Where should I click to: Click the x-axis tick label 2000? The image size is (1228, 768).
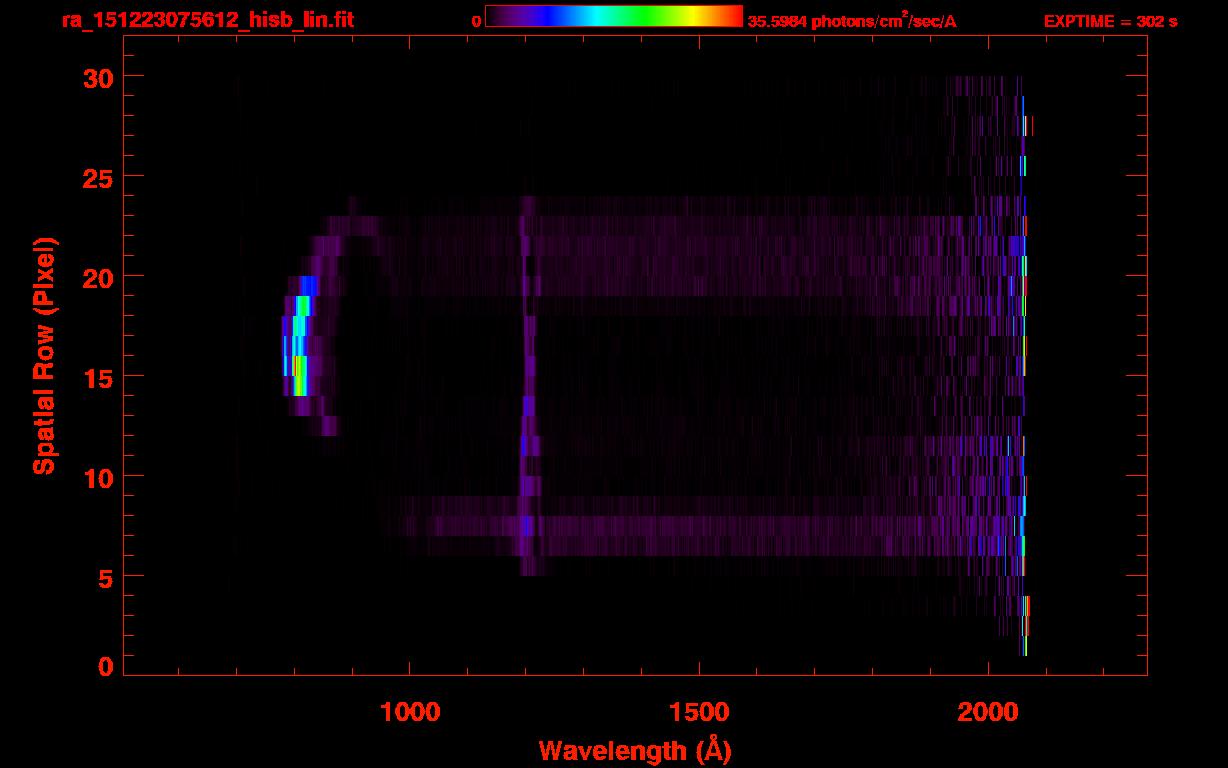point(988,711)
